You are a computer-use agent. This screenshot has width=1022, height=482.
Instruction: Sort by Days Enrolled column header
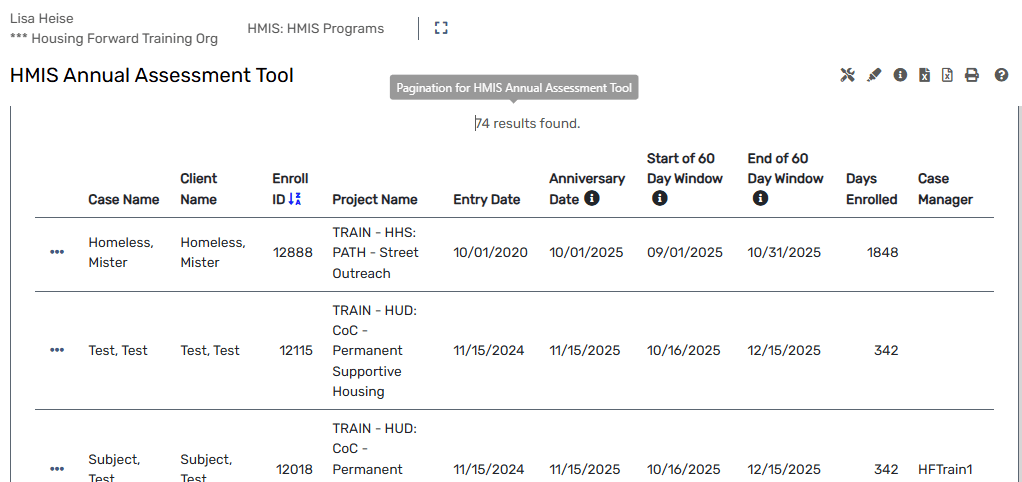[x=871, y=189]
